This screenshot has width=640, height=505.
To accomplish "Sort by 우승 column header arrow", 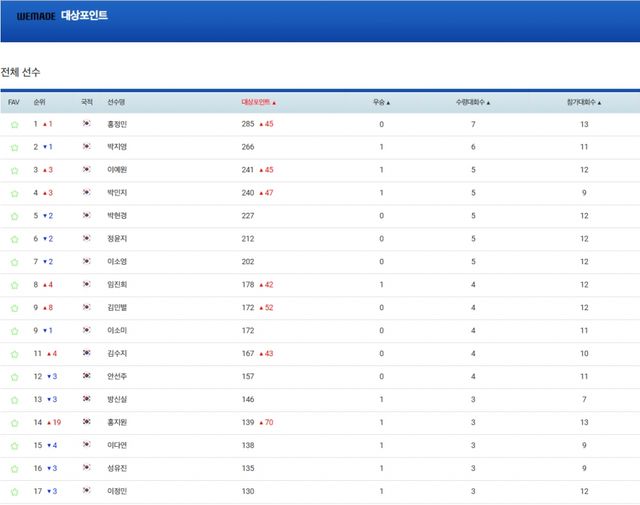I will pos(381,102).
